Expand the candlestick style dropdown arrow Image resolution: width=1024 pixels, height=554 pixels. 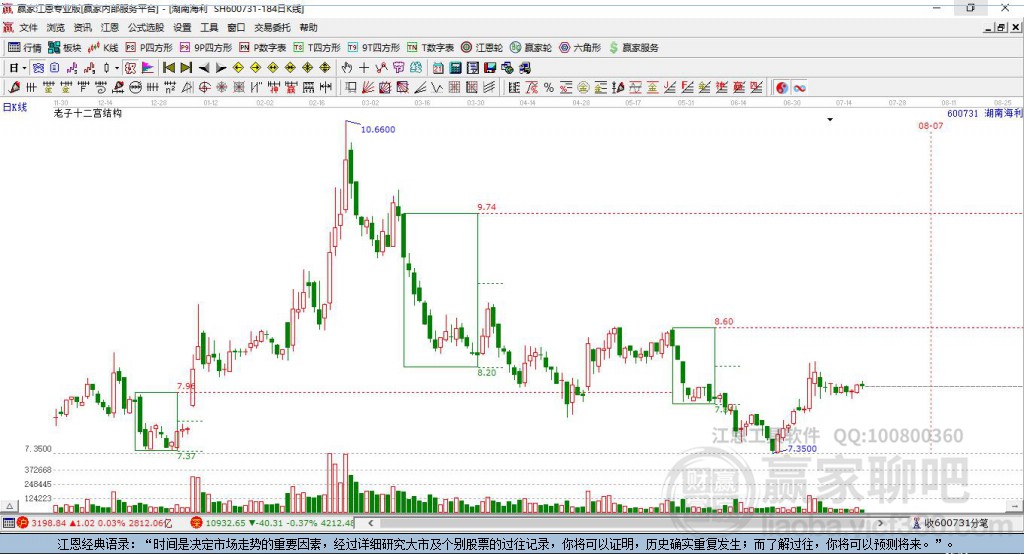117,68
